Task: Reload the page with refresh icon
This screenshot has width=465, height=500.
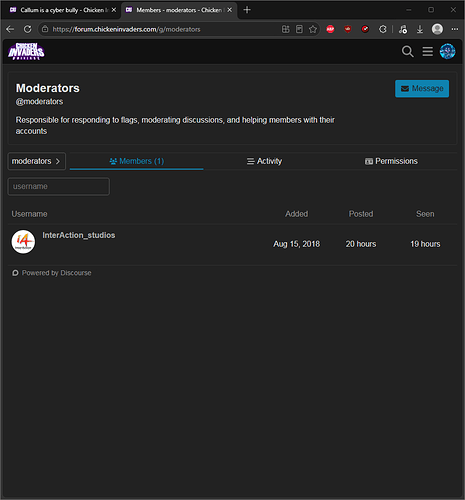Action: tap(28, 29)
